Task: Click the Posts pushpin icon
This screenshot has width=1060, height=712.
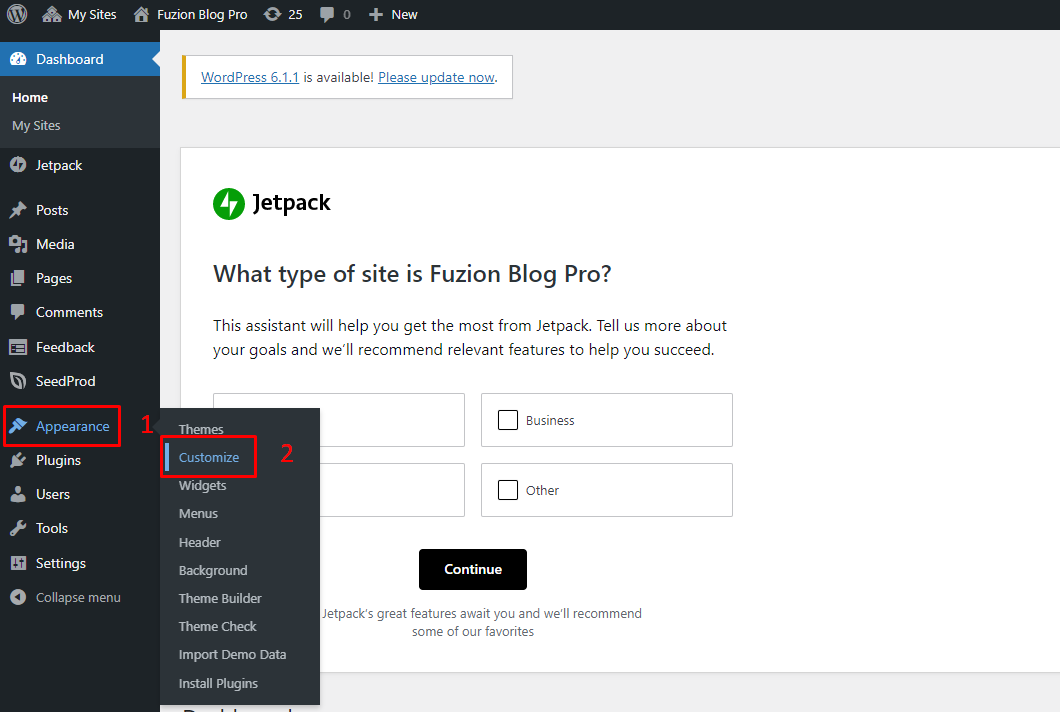Action: pyautogui.click(x=18, y=210)
